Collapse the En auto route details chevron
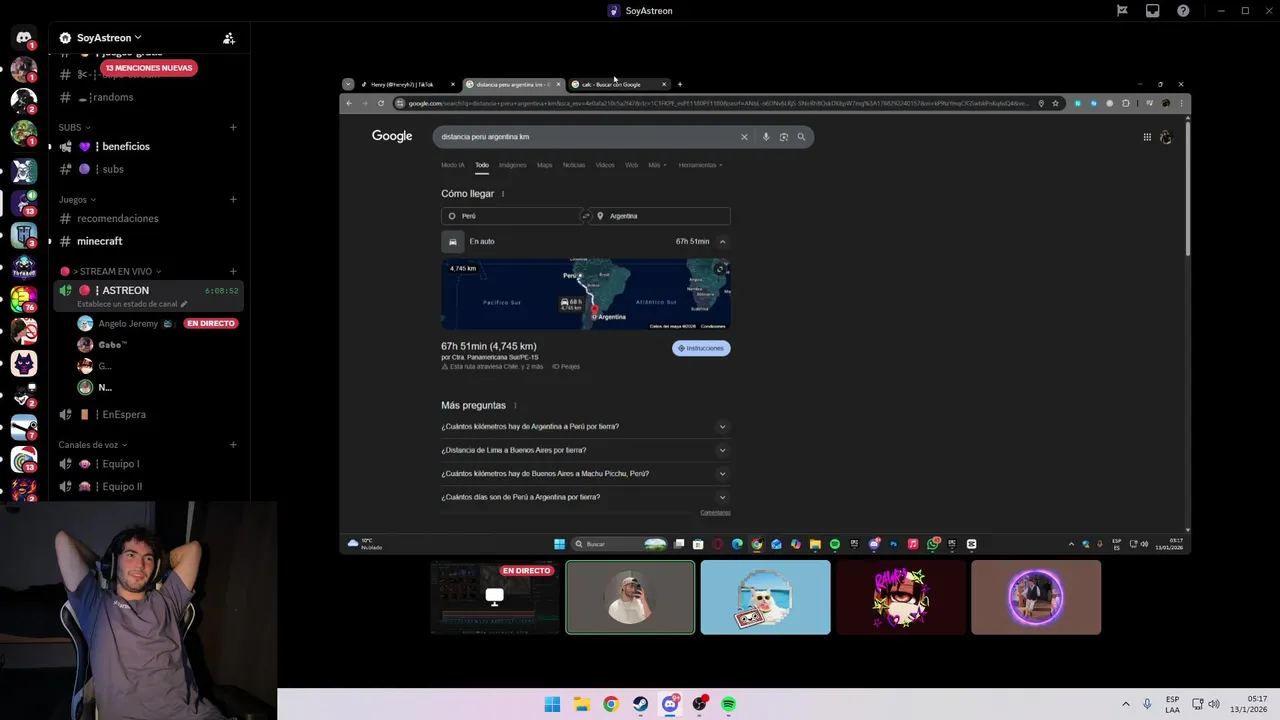1280x720 pixels. 722,241
